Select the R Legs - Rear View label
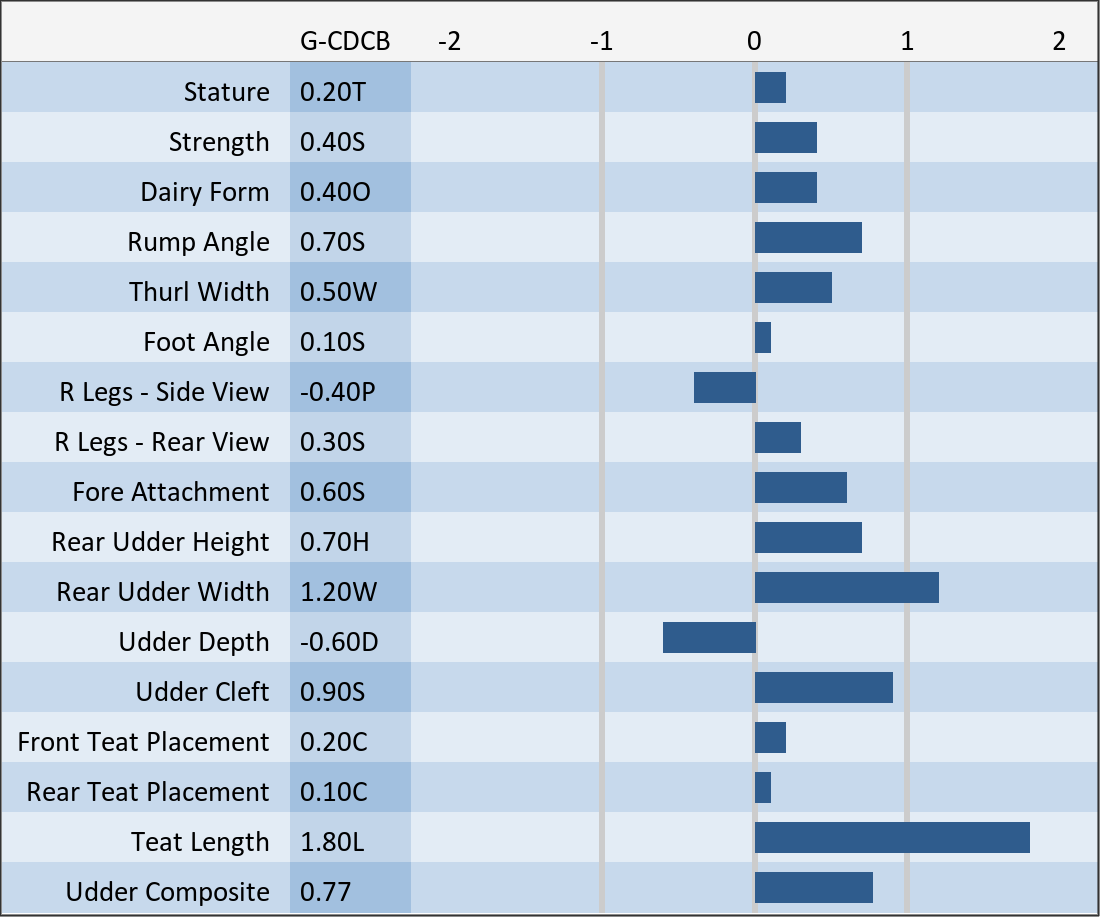This screenshot has width=1100, height=917. [x=162, y=442]
